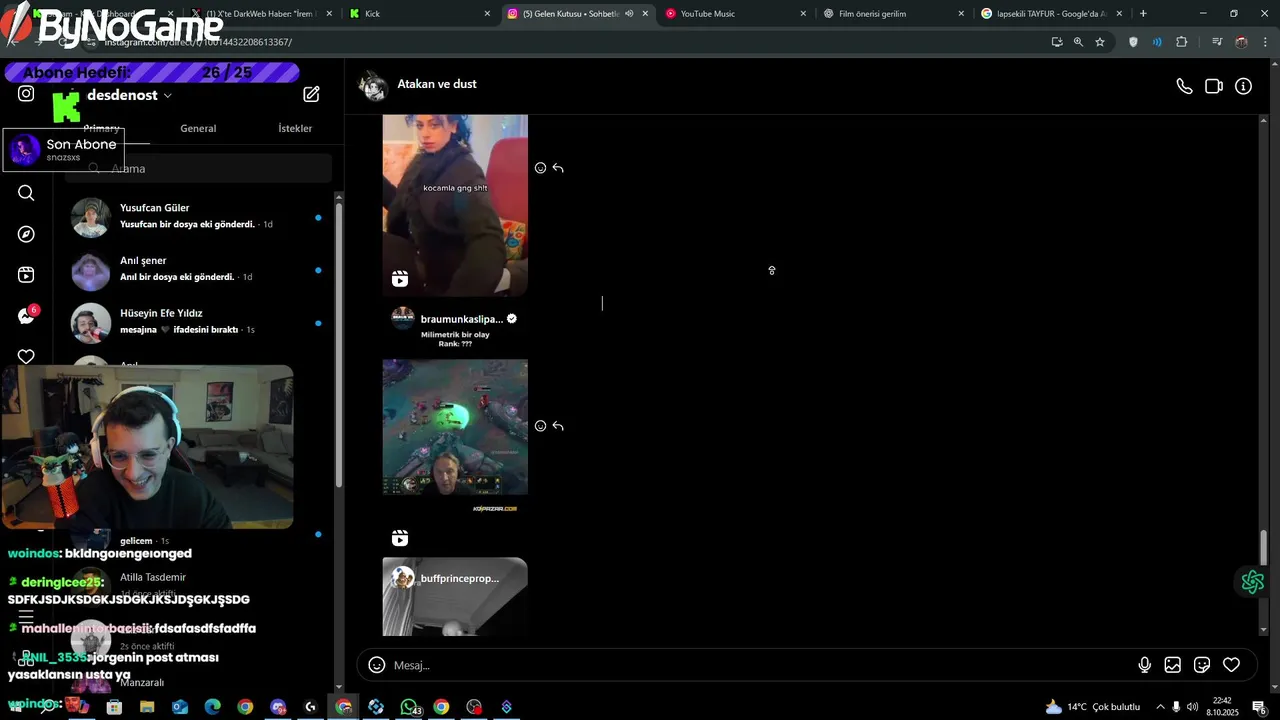This screenshot has height=720, width=1280.
Task: Open Microsoft Edge from the taskbar
Action: coord(212,707)
